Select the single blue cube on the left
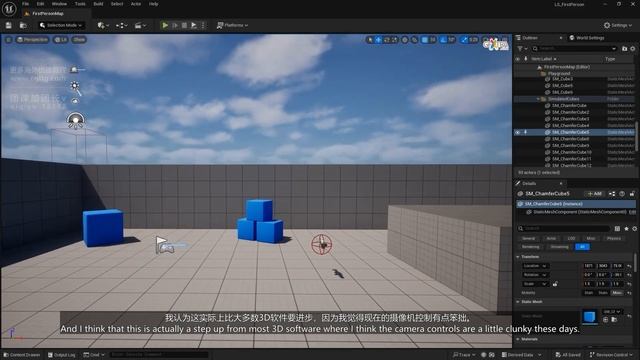640x360 pixels. [x=103, y=228]
